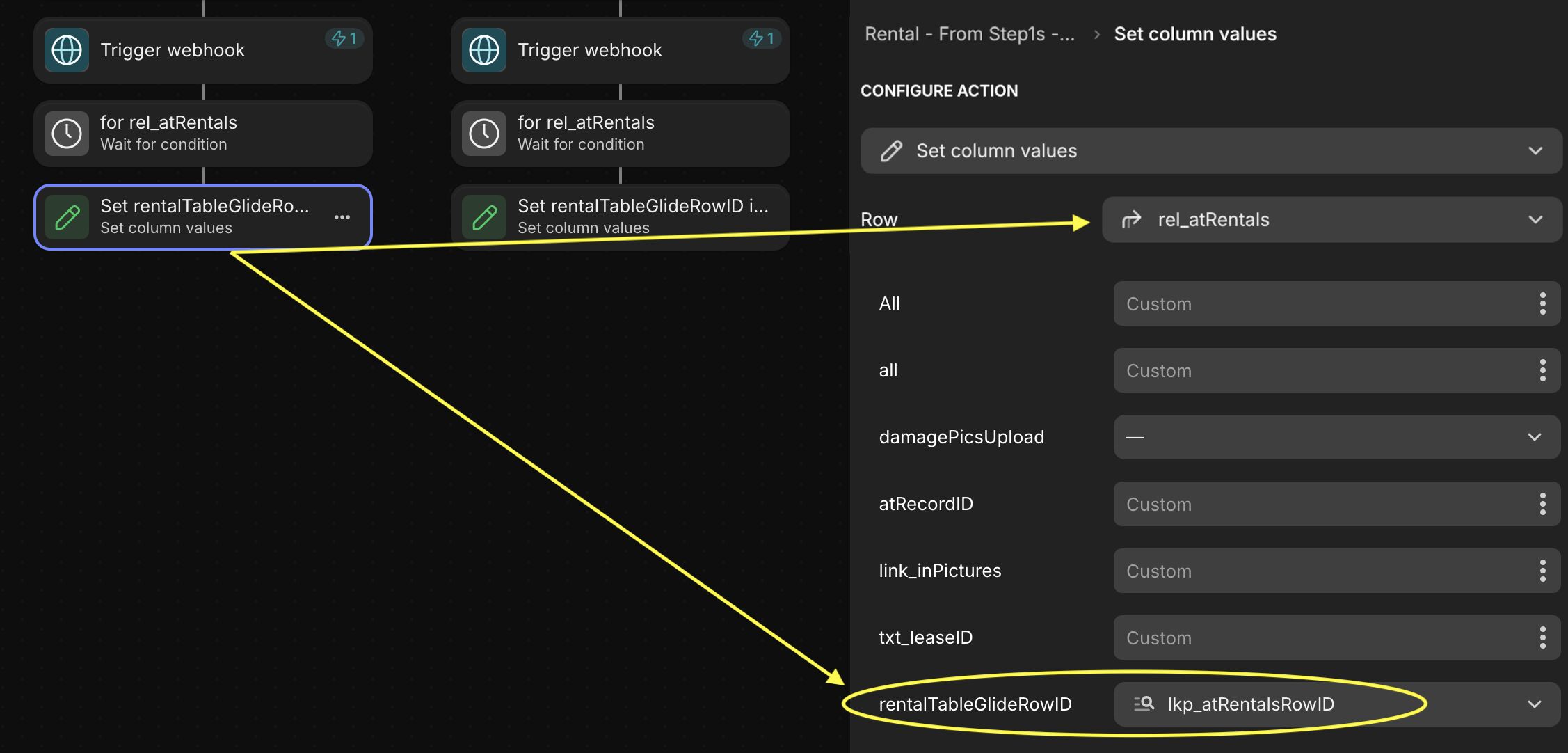This screenshot has width=1568, height=753.
Task: Click globe icon on right Trigger webhook node
Action: pos(484,50)
